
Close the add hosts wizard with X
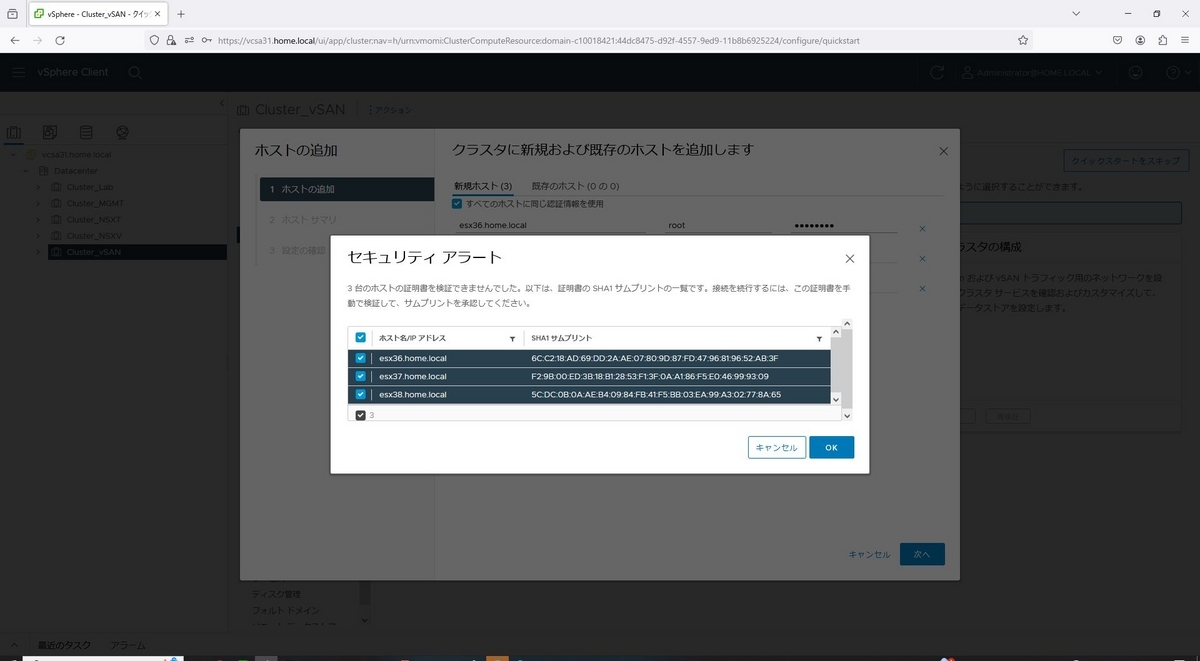click(943, 151)
